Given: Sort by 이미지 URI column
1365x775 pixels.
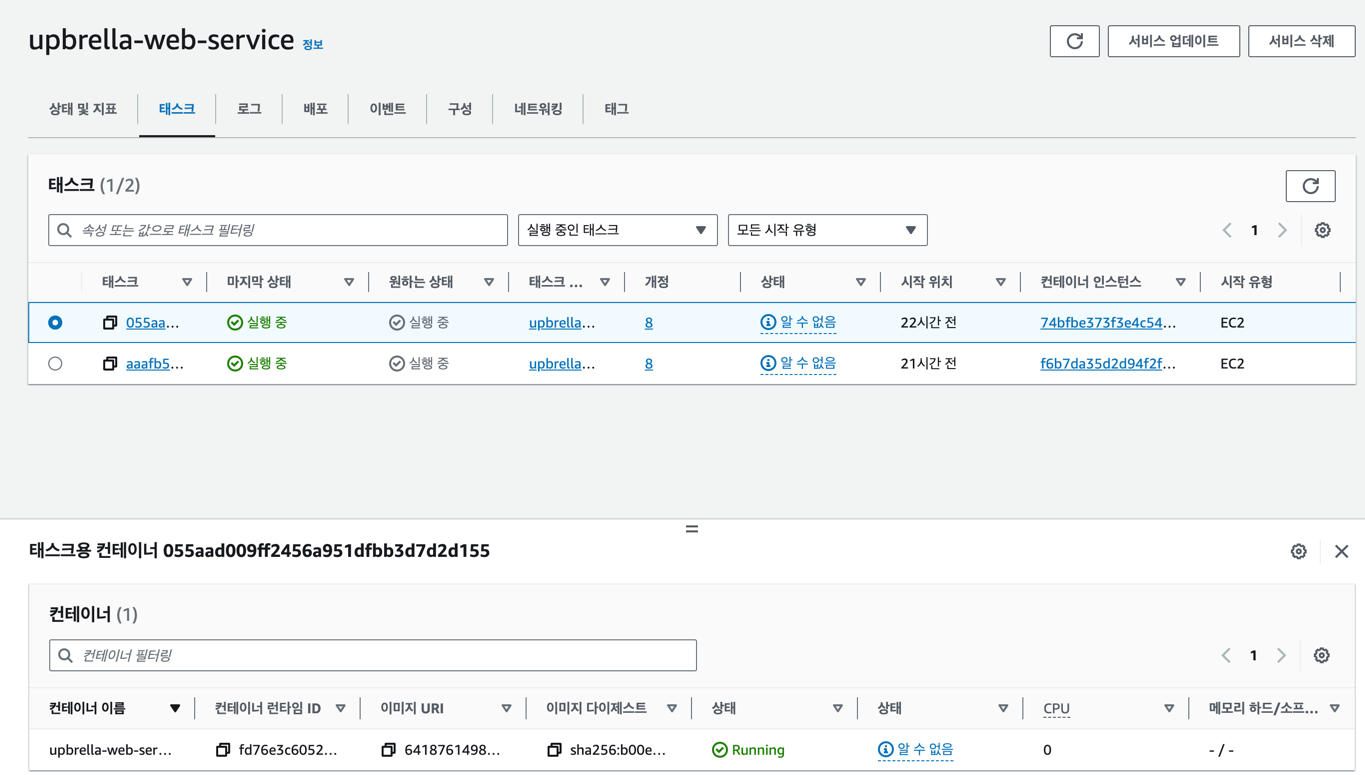Looking at the screenshot, I should click(506, 709).
